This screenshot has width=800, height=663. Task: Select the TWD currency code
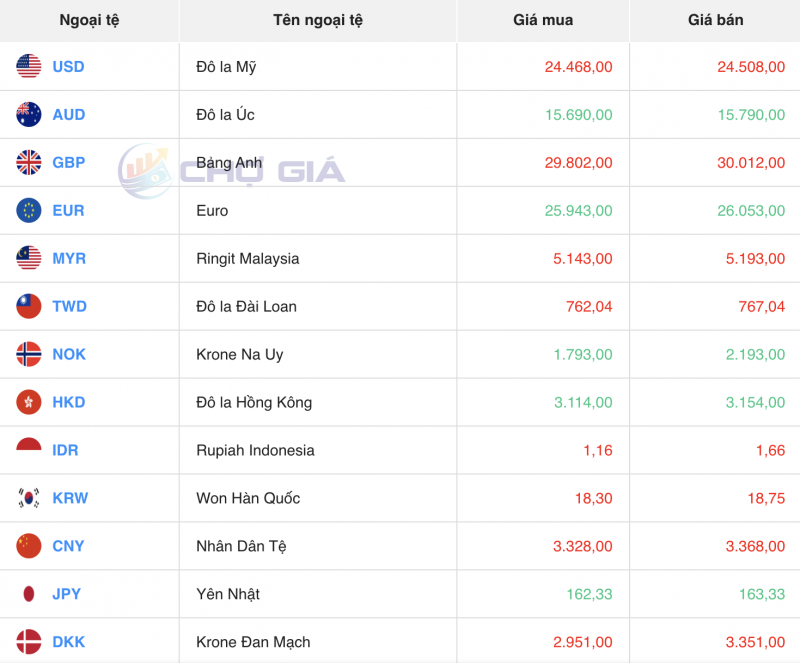tap(69, 306)
